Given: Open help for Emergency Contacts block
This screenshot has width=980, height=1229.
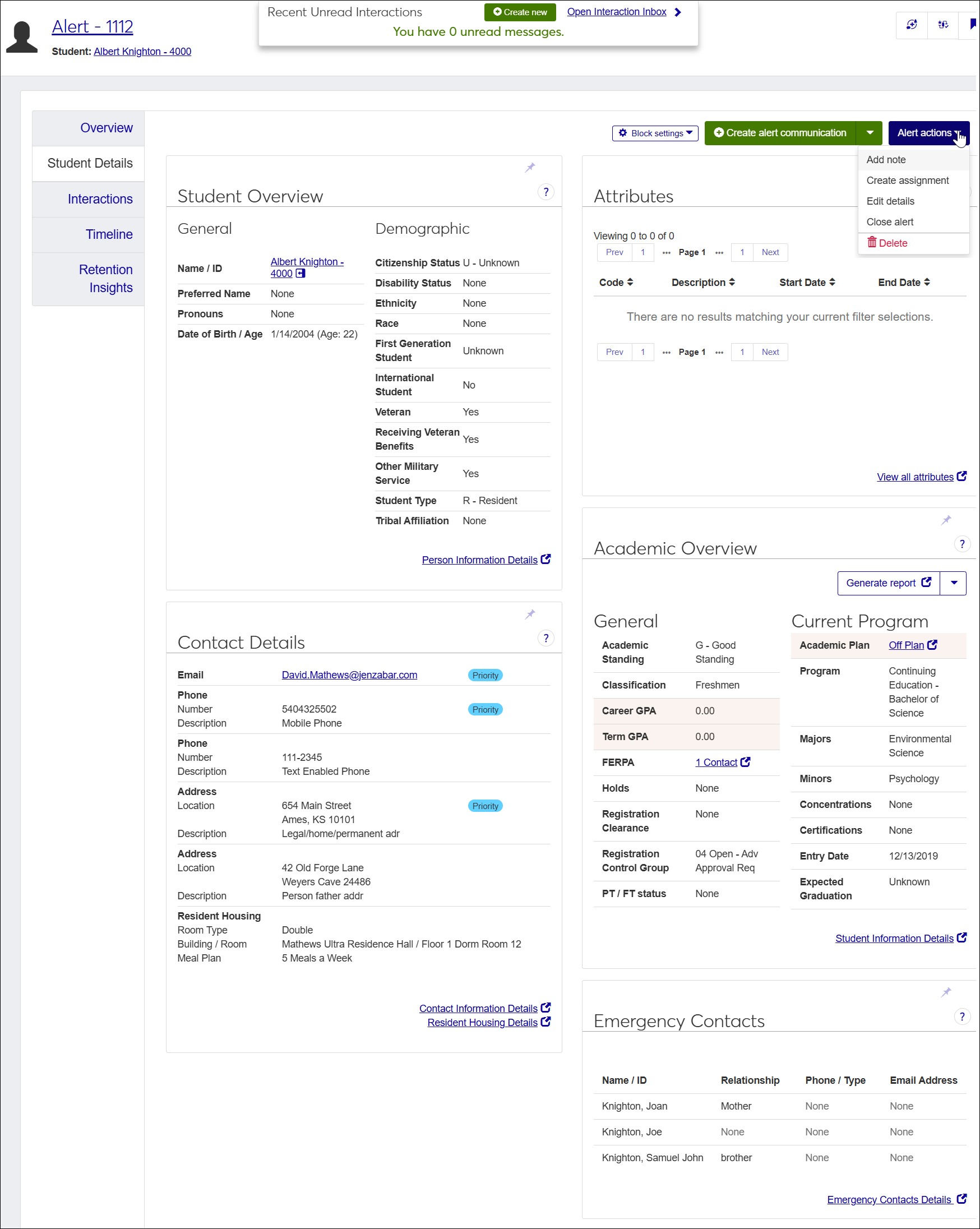Looking at the screenshot, I should coord(962,1017).
